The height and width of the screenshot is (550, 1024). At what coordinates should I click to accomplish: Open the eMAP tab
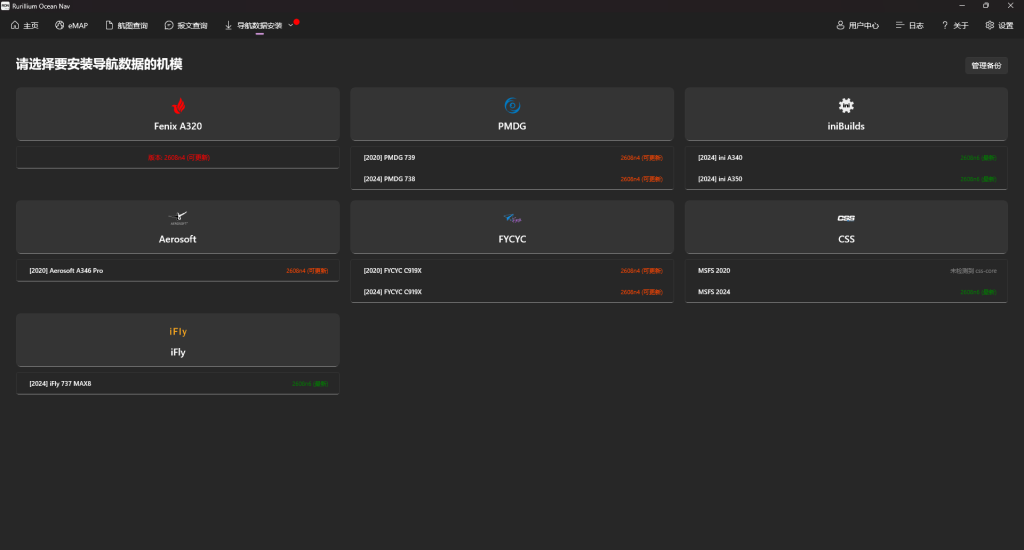[71, 25]
